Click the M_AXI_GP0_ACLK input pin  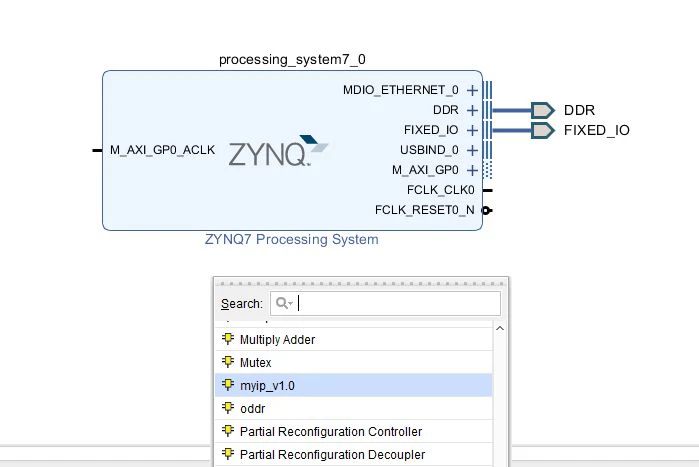coord(97,150)
